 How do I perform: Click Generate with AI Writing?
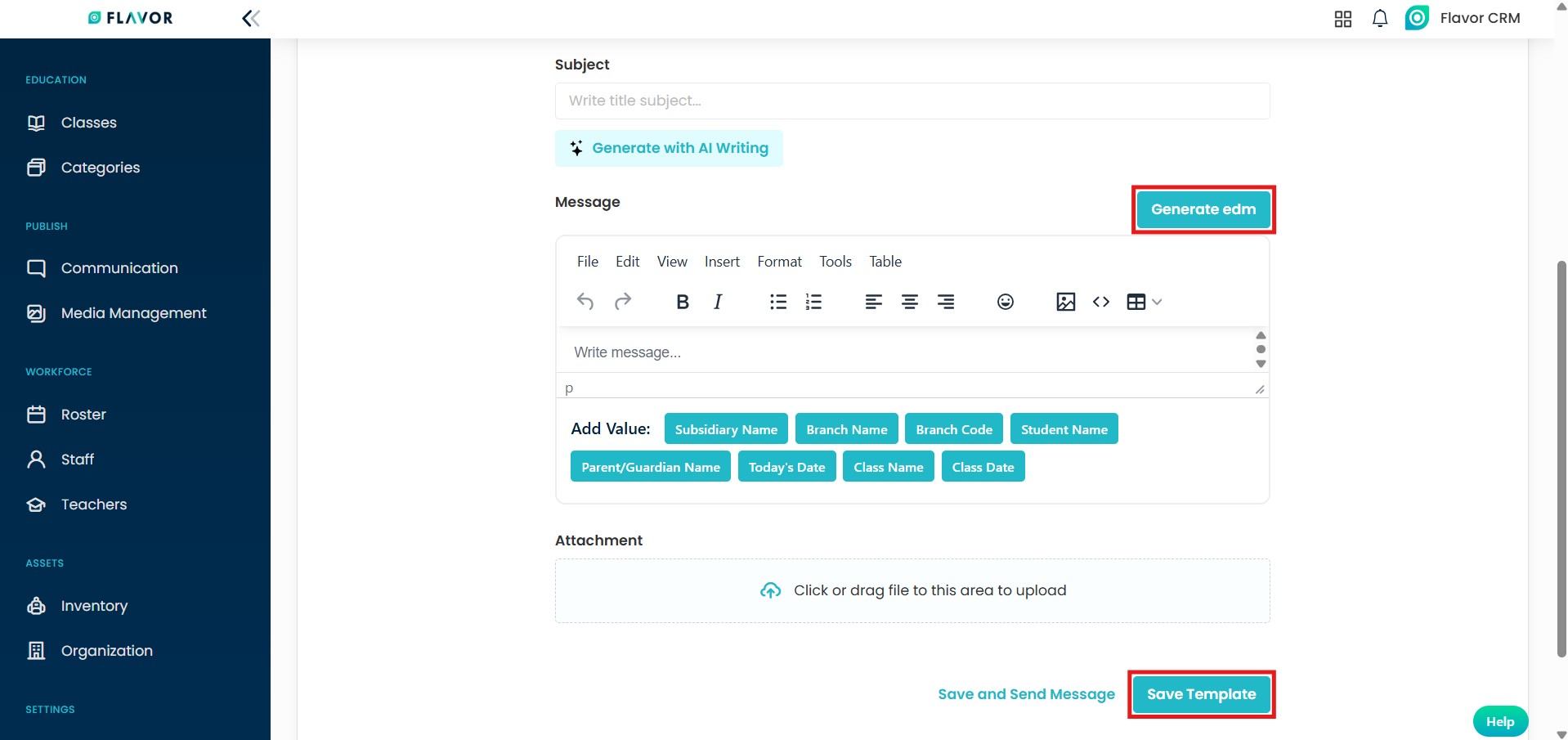click(669, 148)
